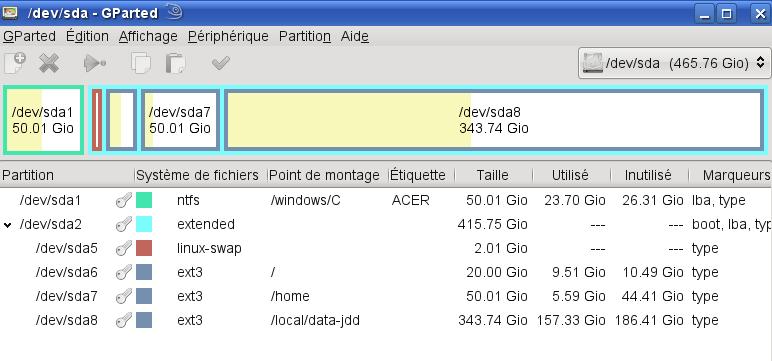Click the key lock icon on /dev/sda1

124,200
